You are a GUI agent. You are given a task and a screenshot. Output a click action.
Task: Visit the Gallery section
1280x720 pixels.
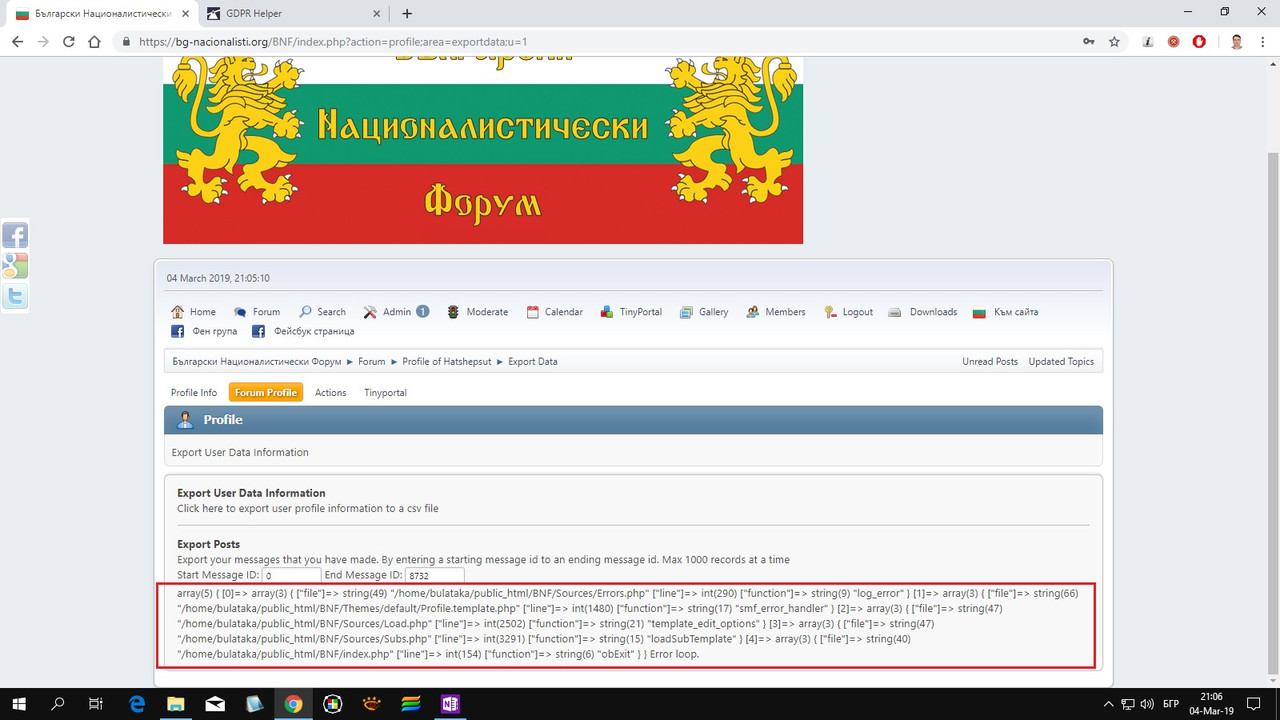click(704, 312)
